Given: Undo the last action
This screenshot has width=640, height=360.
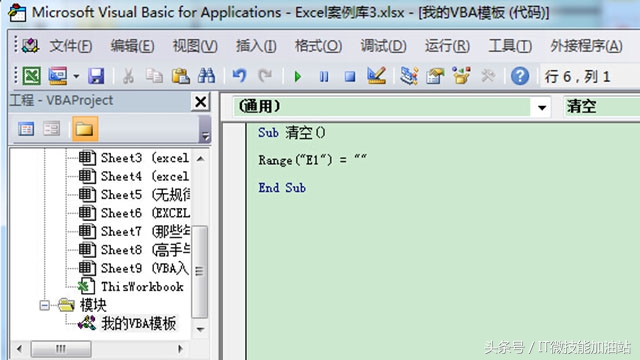Looking at the screenshot, I should [x=239, y=76].
